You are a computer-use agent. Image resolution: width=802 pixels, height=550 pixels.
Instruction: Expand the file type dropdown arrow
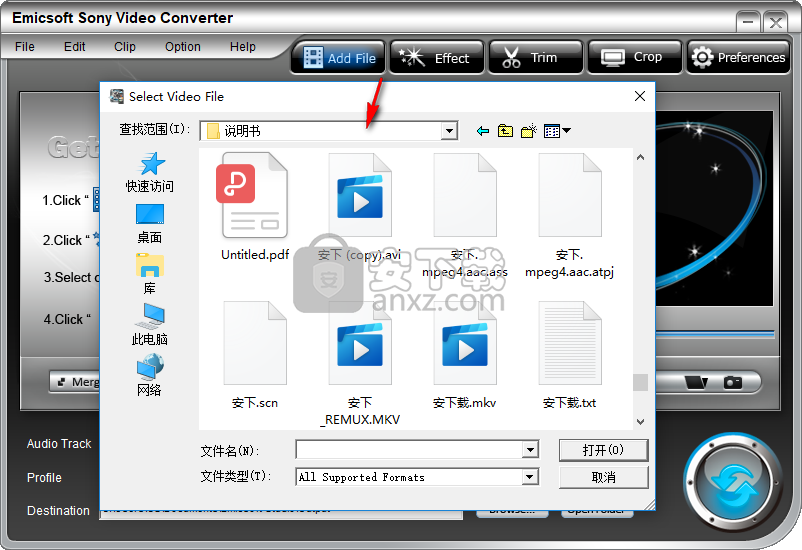click(x=530, y=477)
